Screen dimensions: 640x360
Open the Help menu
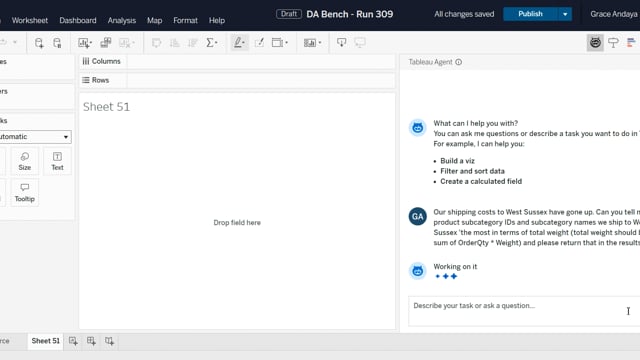[217, 20]
